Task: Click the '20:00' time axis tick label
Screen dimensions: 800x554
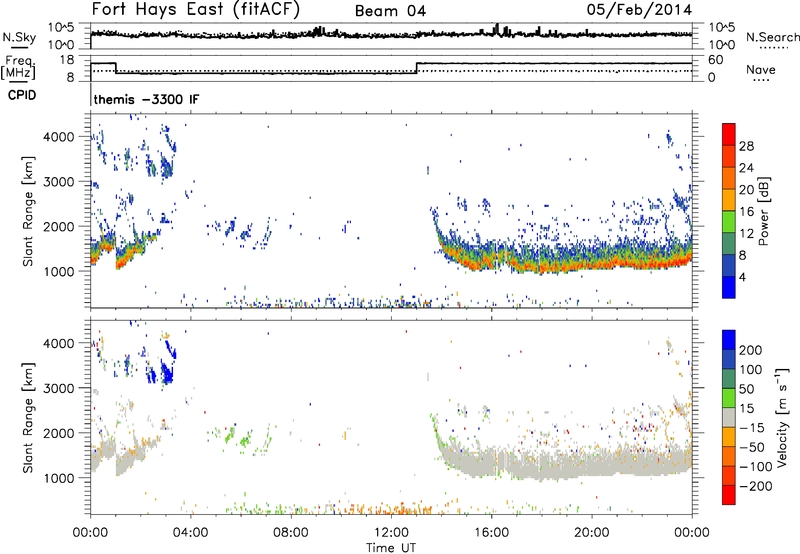Action: [x=591, y=533]
